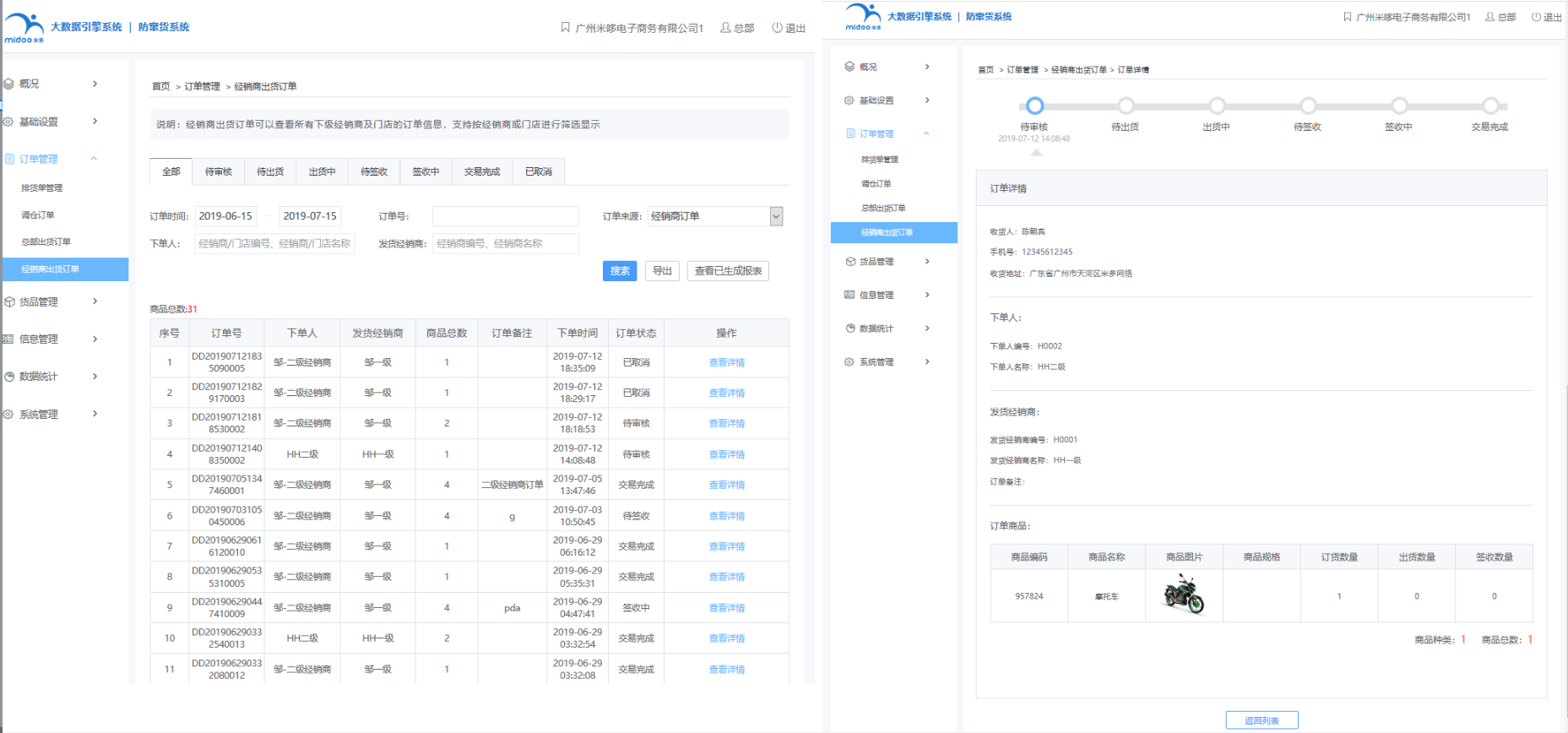Select 总部出货订单 in order detail sidebar

click(883, 208)
